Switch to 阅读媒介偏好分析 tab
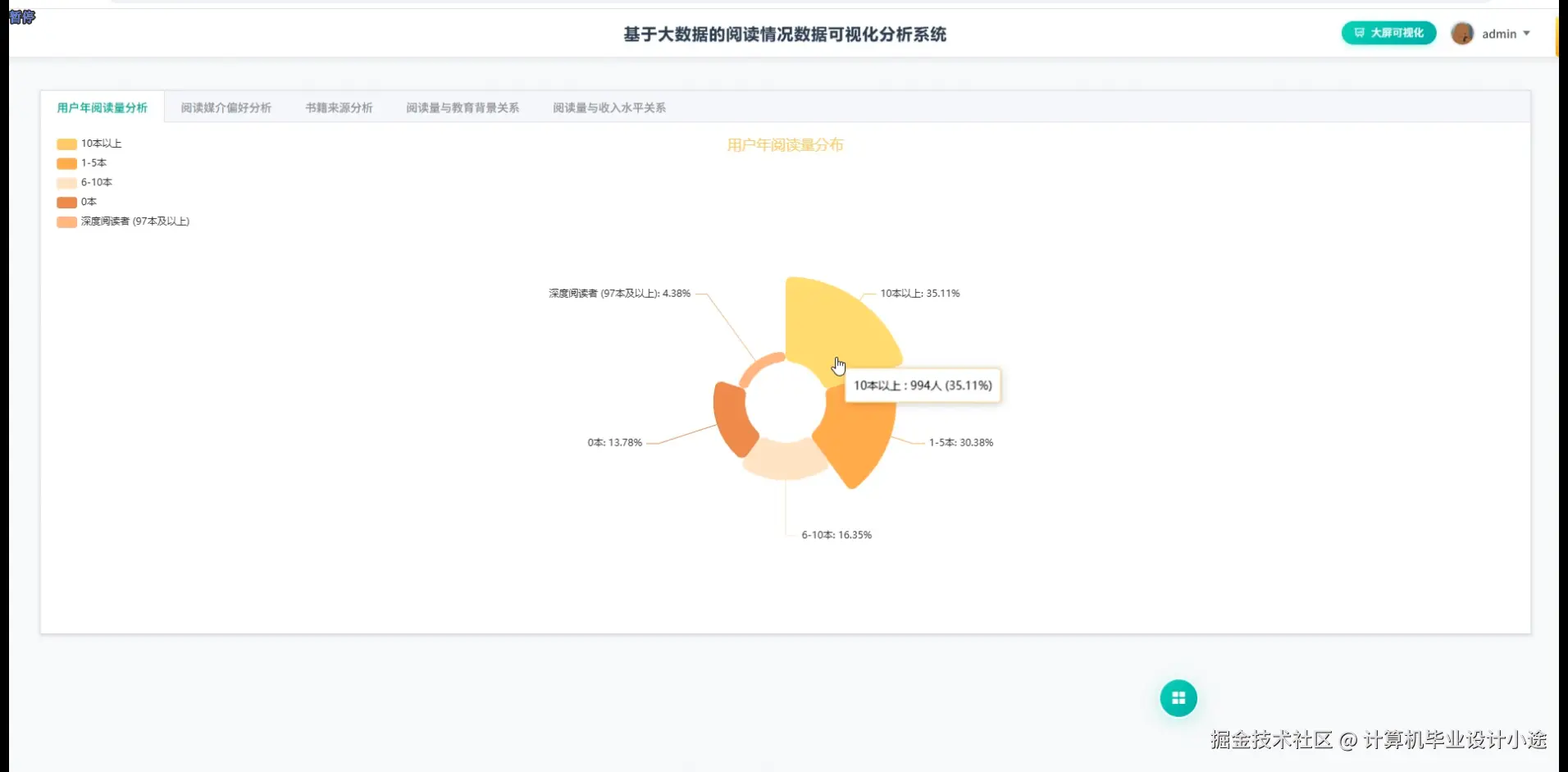The image size is (1568, 772). pyautogui.click(x=226, y=107)
